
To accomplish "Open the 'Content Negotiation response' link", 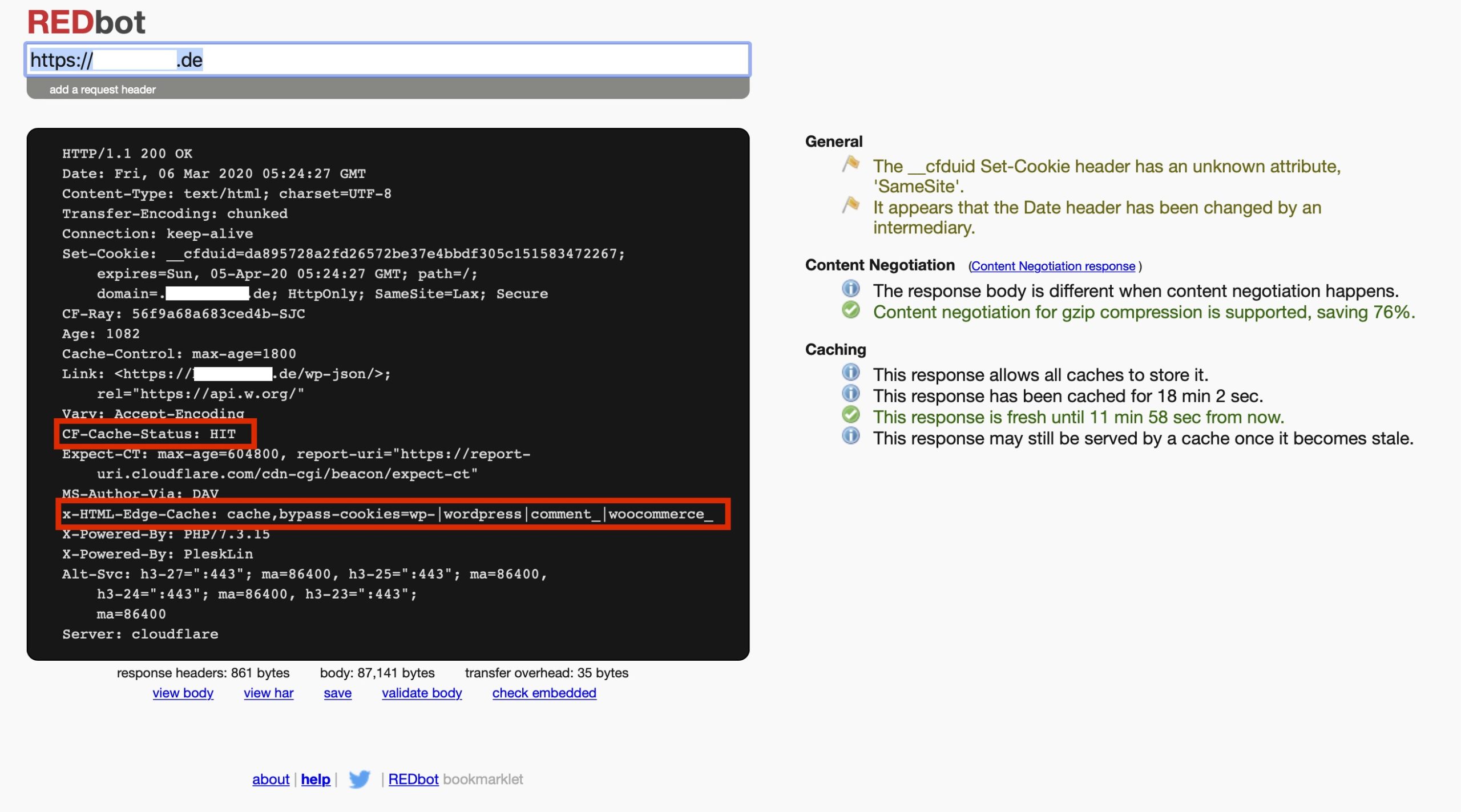I will tap(1053, 266).
